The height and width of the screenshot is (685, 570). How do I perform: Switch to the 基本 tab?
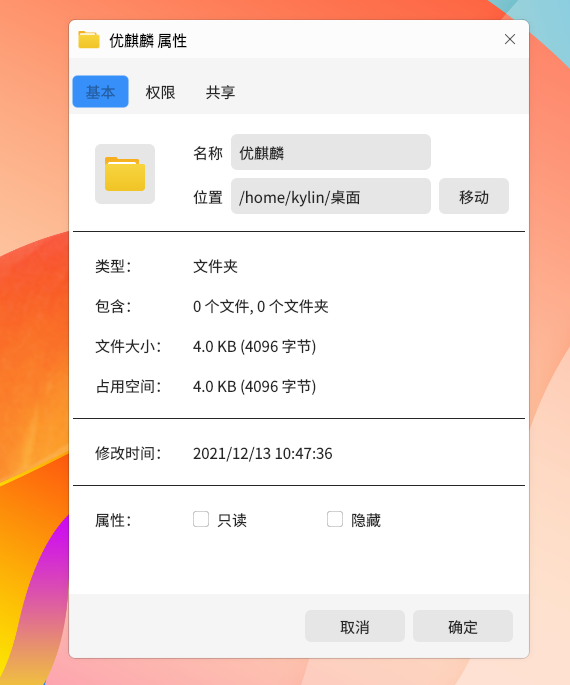[100, 92]
